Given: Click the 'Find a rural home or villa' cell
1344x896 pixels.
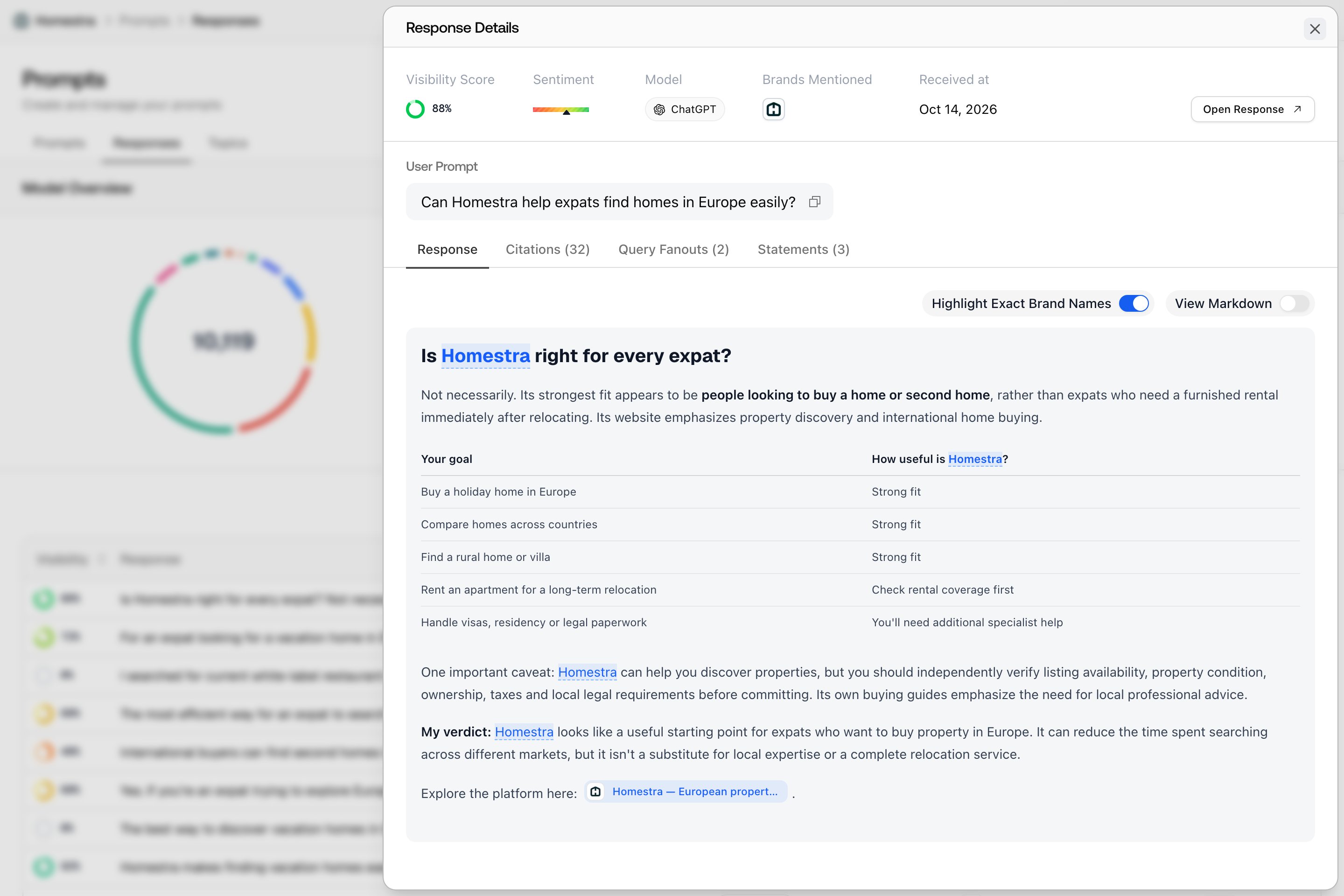Looking at the screenshot, I should pos(485,557).
